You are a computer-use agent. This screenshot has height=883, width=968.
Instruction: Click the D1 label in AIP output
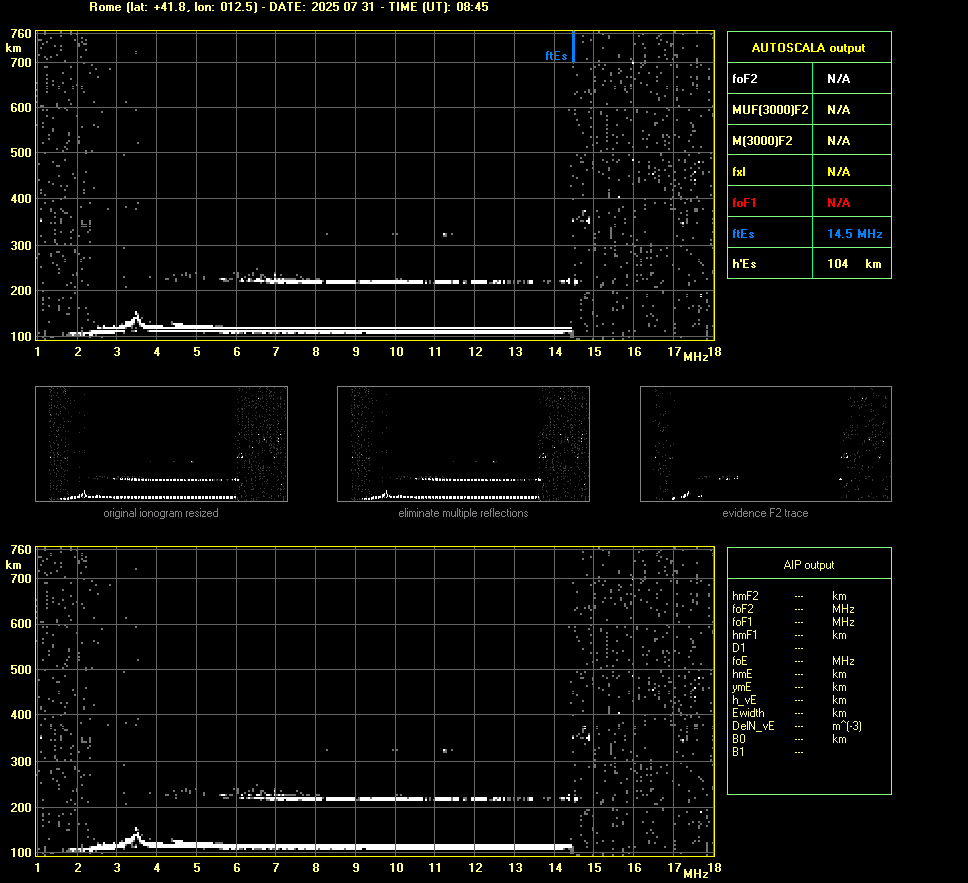738,648
